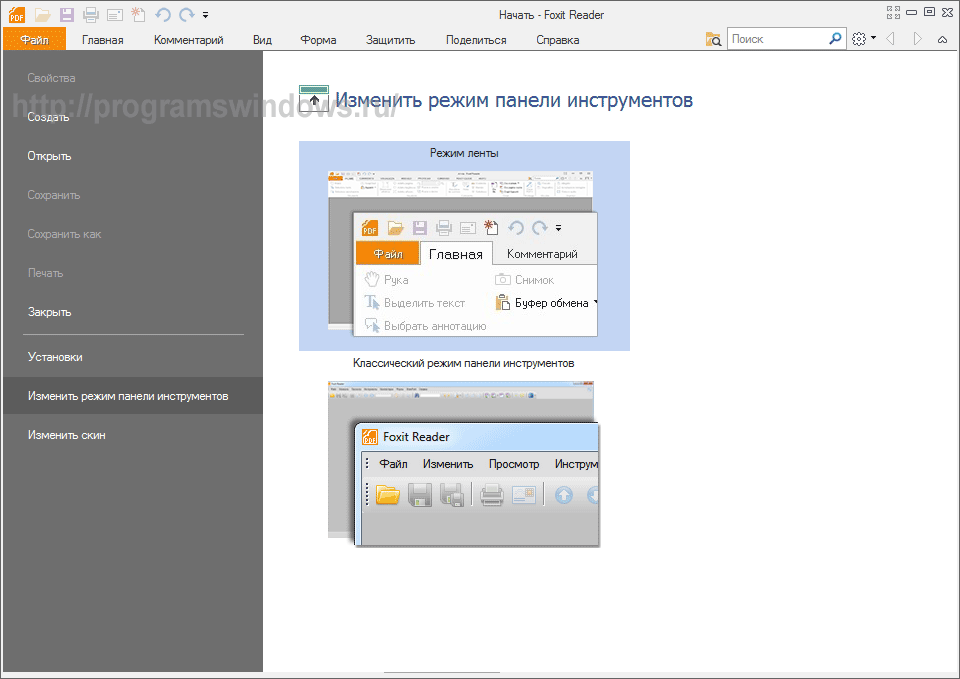Open the Файл tab
Image resolution: width=960 pixels, height=679 pixels.
click(34, 40)
